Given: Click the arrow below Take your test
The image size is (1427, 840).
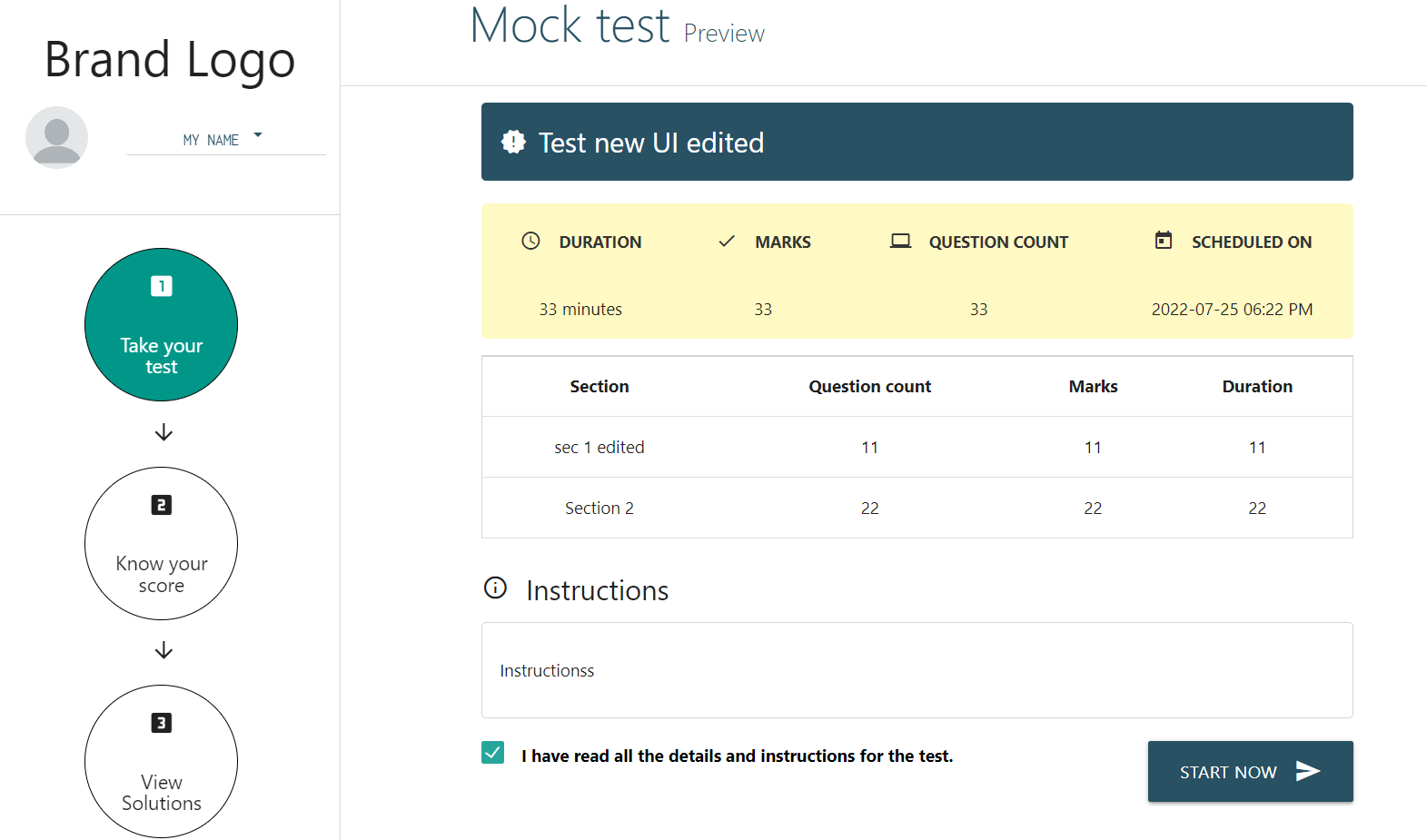Looking at the screenshot, I should click(164, 432).
